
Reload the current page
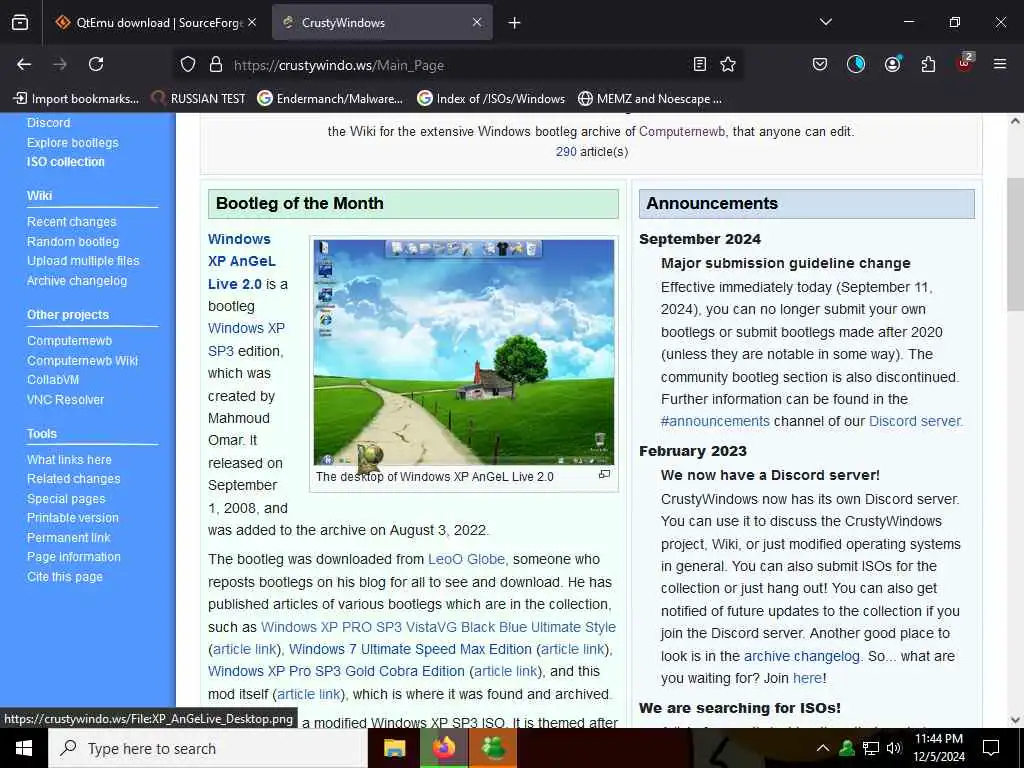click(x=96, y=64)
